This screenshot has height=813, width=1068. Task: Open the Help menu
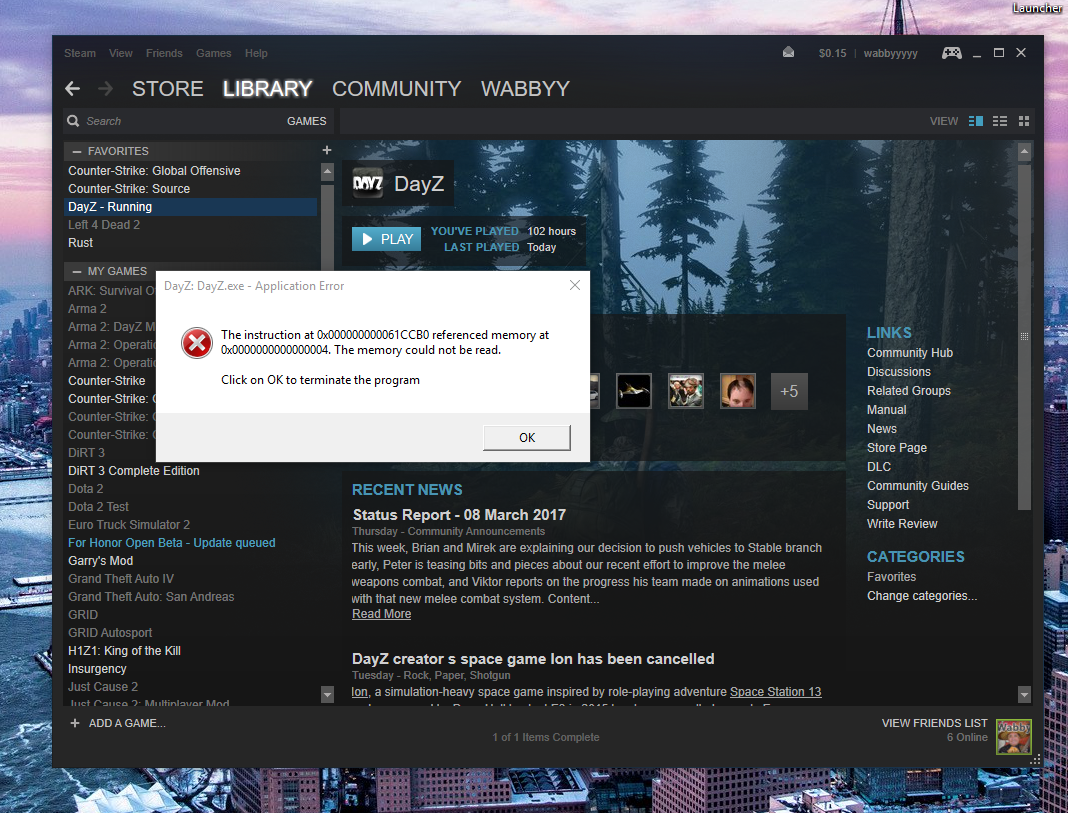pos(256,53)
